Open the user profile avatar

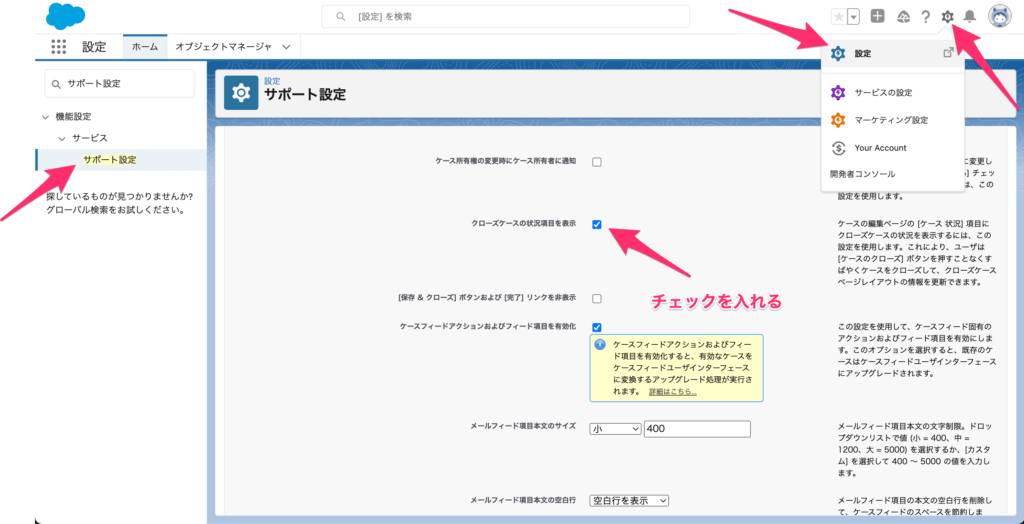point(999,17)
